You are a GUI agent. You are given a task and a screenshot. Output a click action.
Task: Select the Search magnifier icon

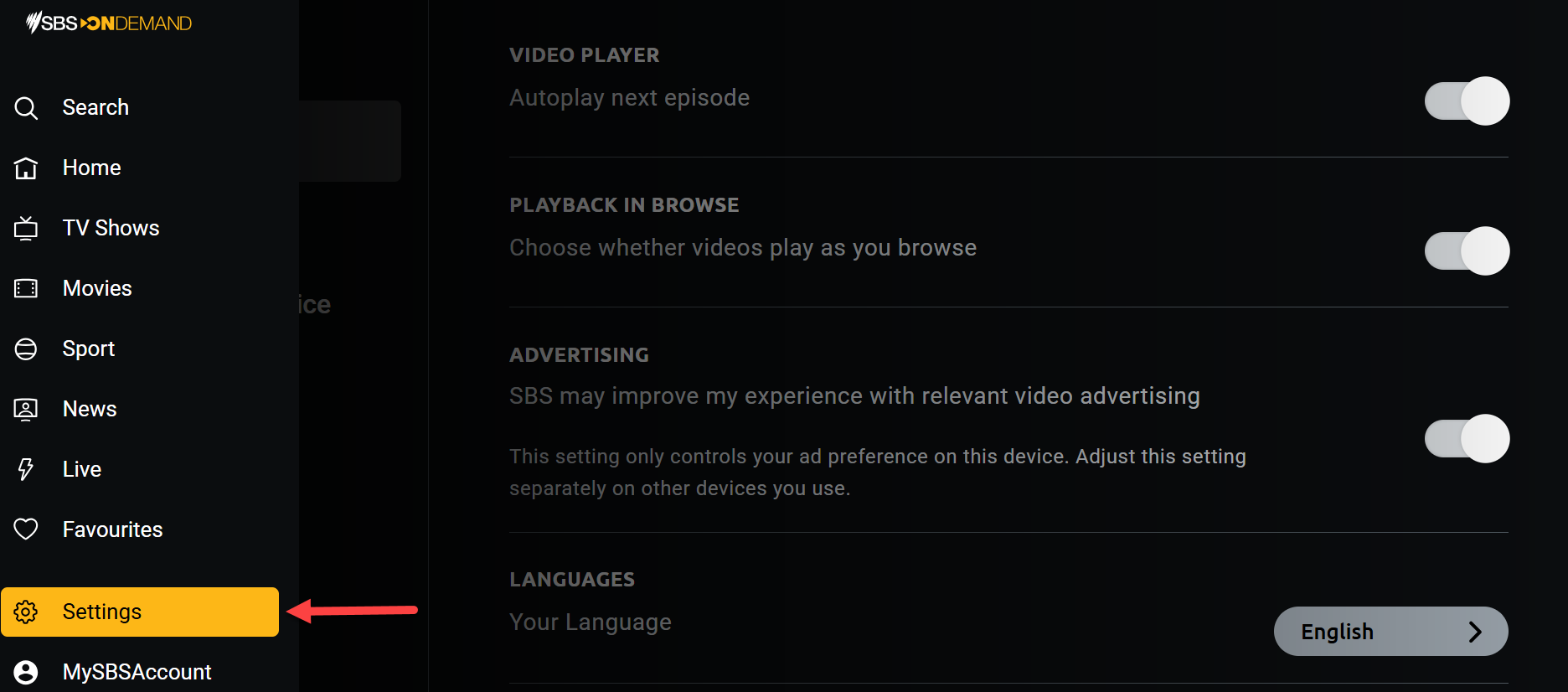click(x=26, y=107)
